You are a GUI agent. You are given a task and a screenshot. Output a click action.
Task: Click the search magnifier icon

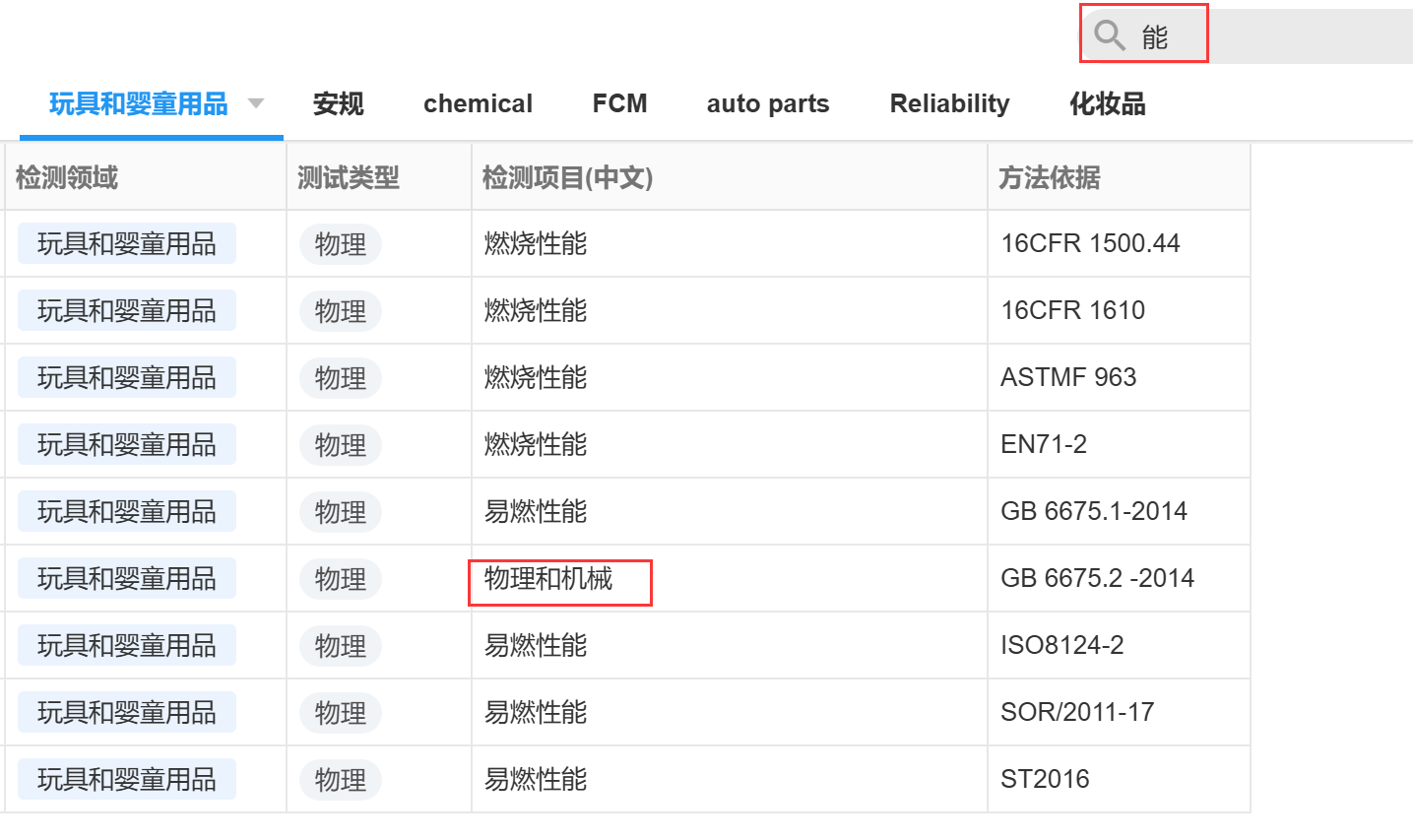coord(1110,35)
